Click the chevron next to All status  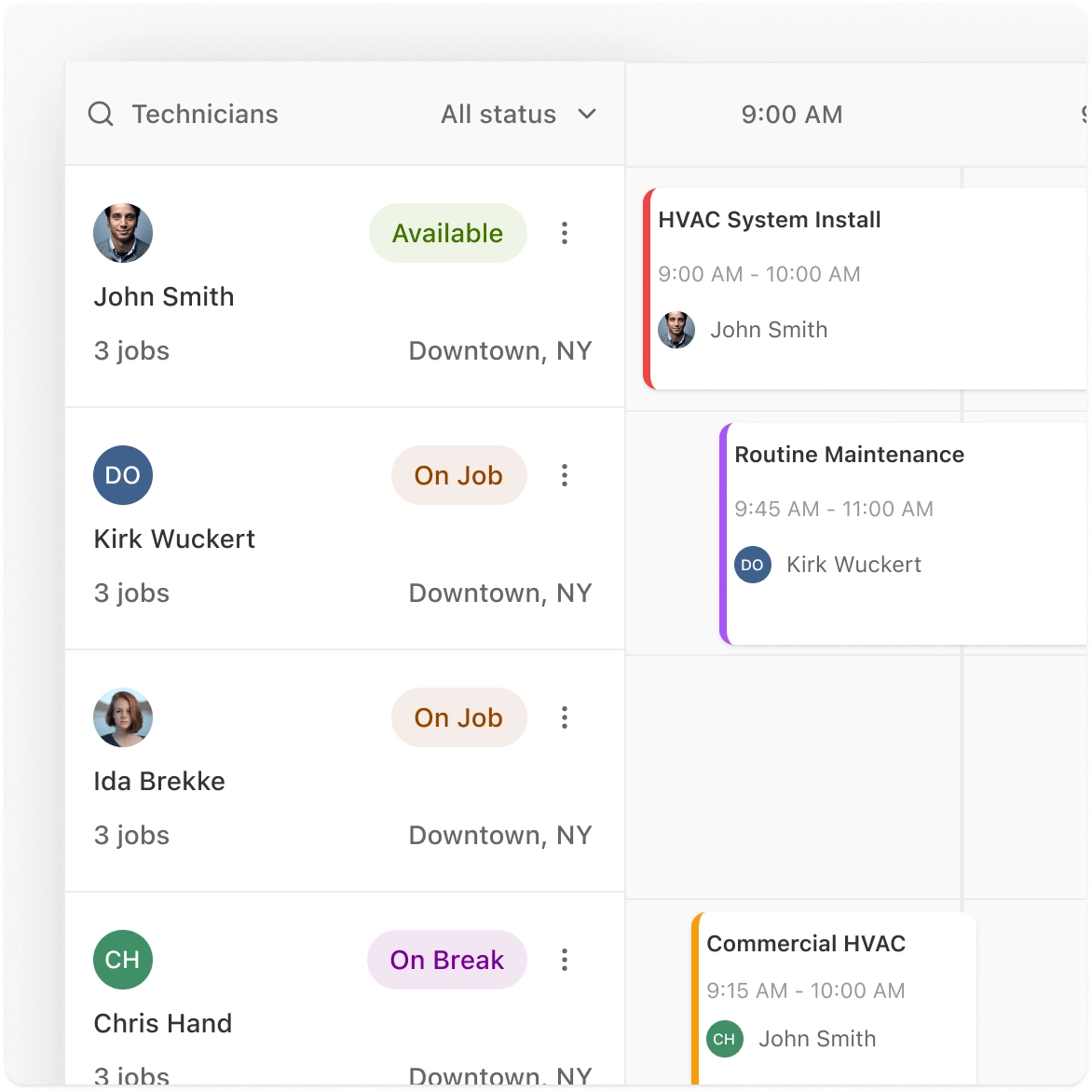[x=587, y=115]
